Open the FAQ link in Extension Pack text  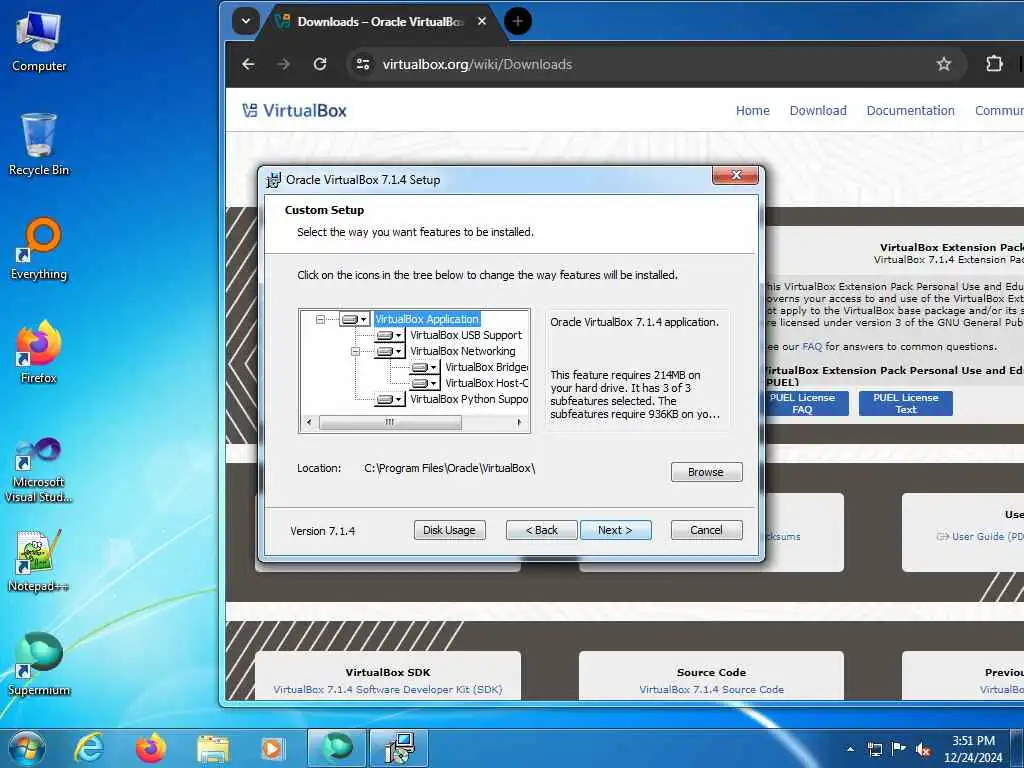(812, 347)
